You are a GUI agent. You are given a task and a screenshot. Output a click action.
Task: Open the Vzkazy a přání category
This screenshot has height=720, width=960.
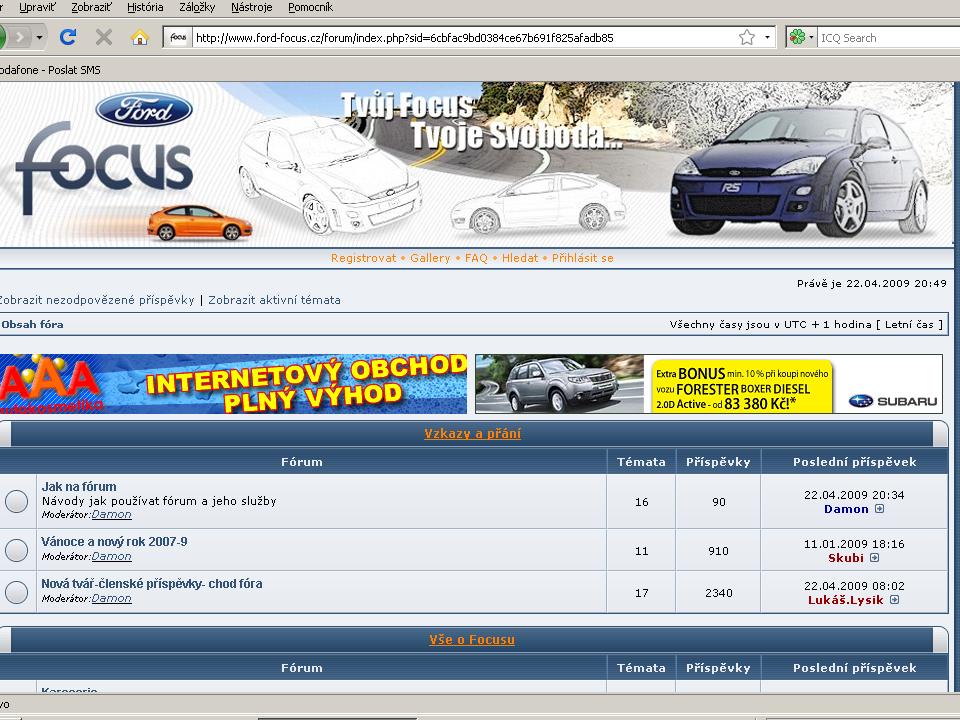[472, 434]
